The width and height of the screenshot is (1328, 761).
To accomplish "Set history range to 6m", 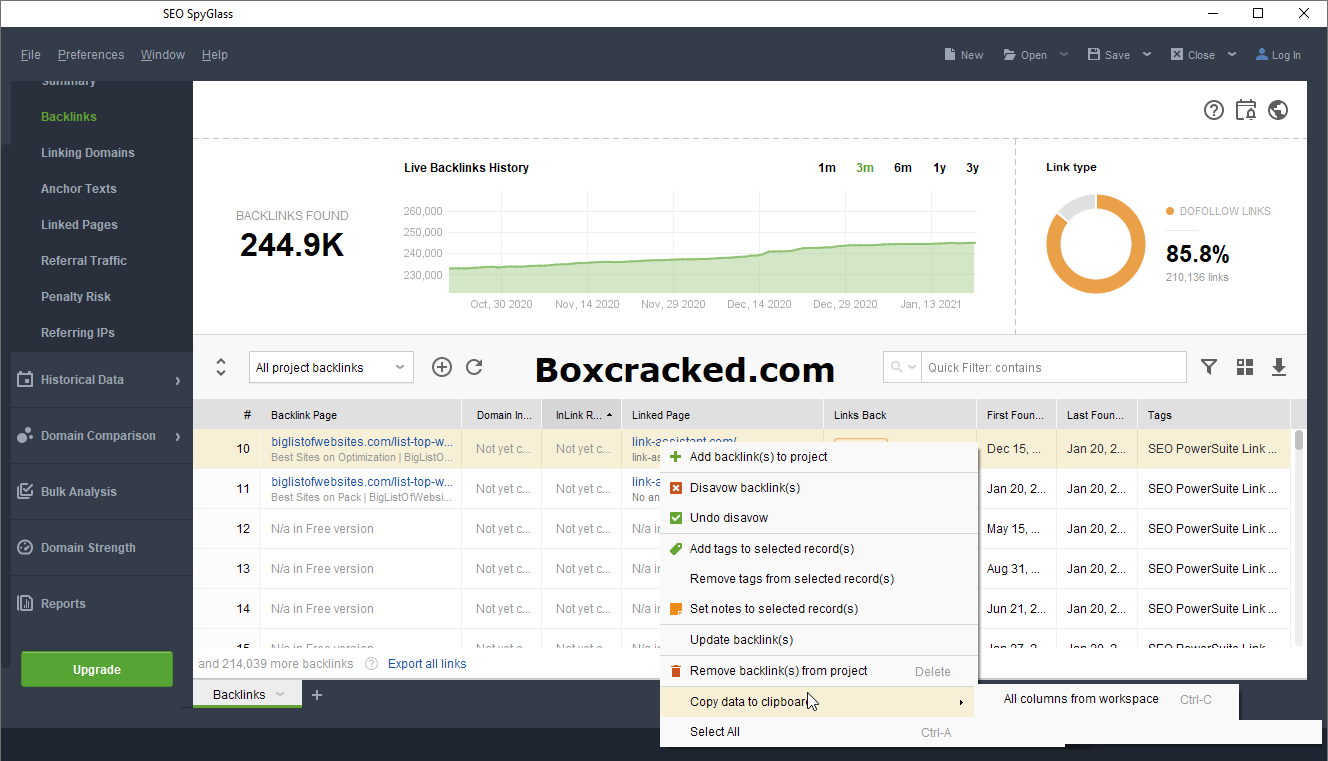I will pos(903,168).
